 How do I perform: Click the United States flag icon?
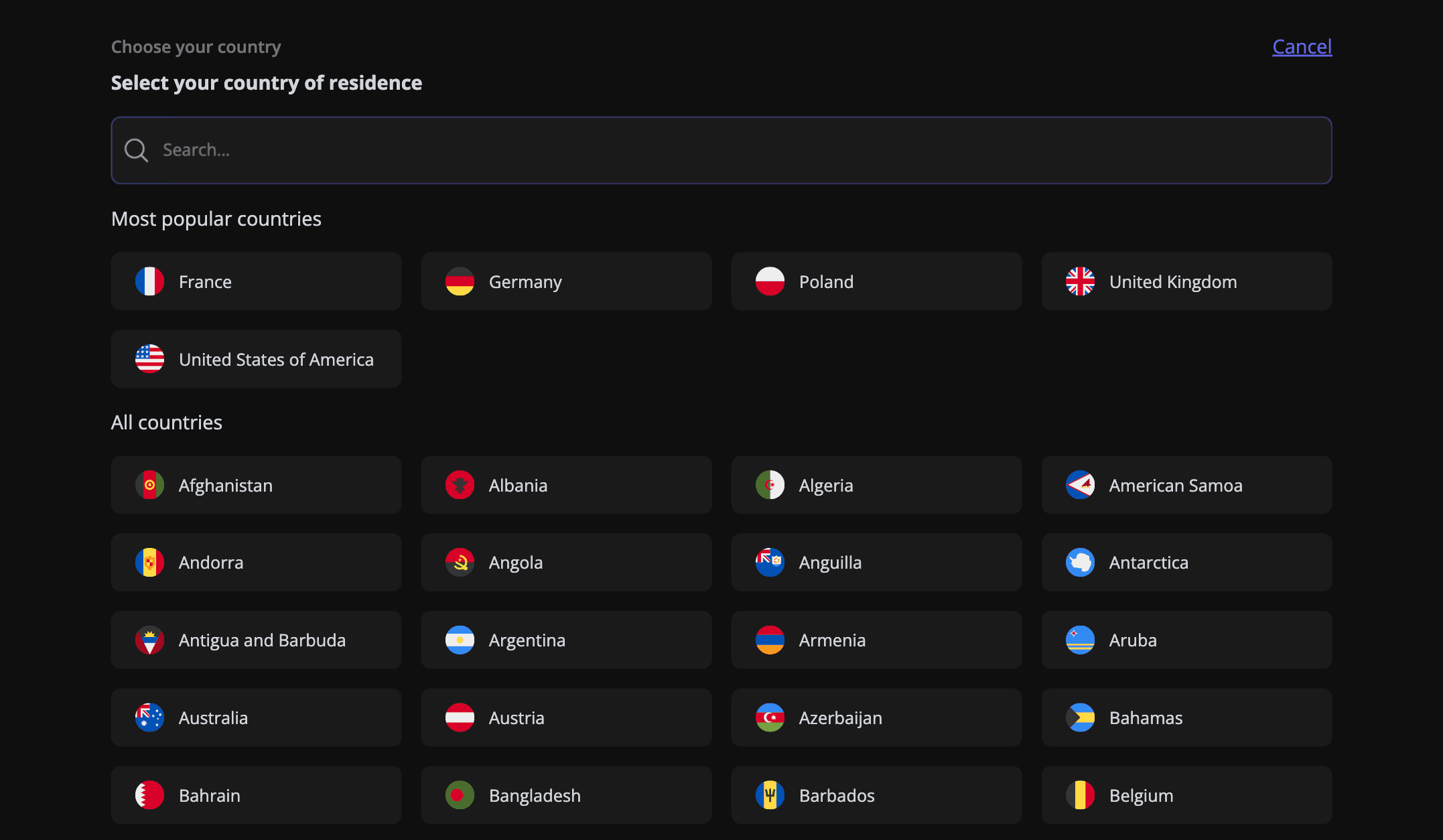tap(151, 359)
